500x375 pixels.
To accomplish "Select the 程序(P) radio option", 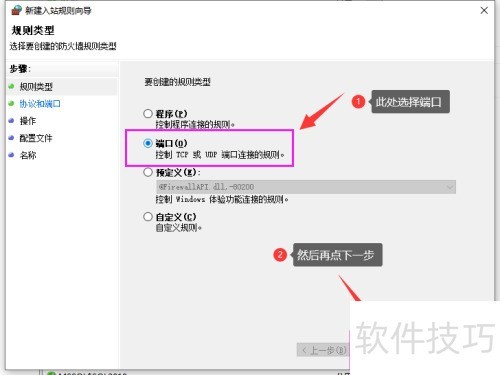I will (148, 114).
